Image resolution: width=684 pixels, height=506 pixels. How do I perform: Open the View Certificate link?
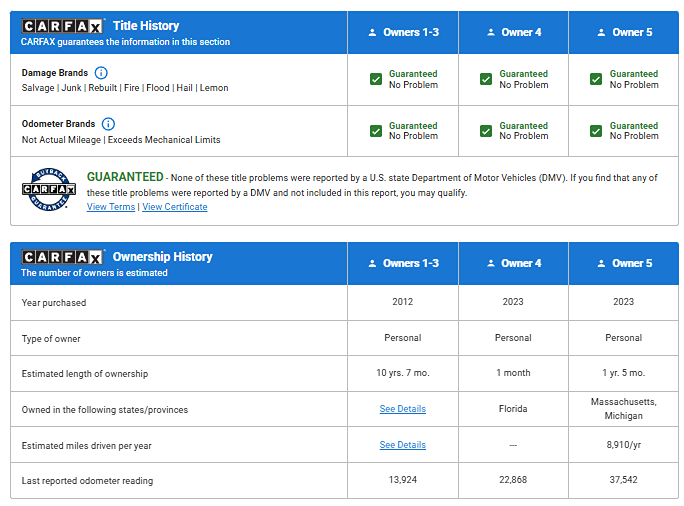[174, 207]
